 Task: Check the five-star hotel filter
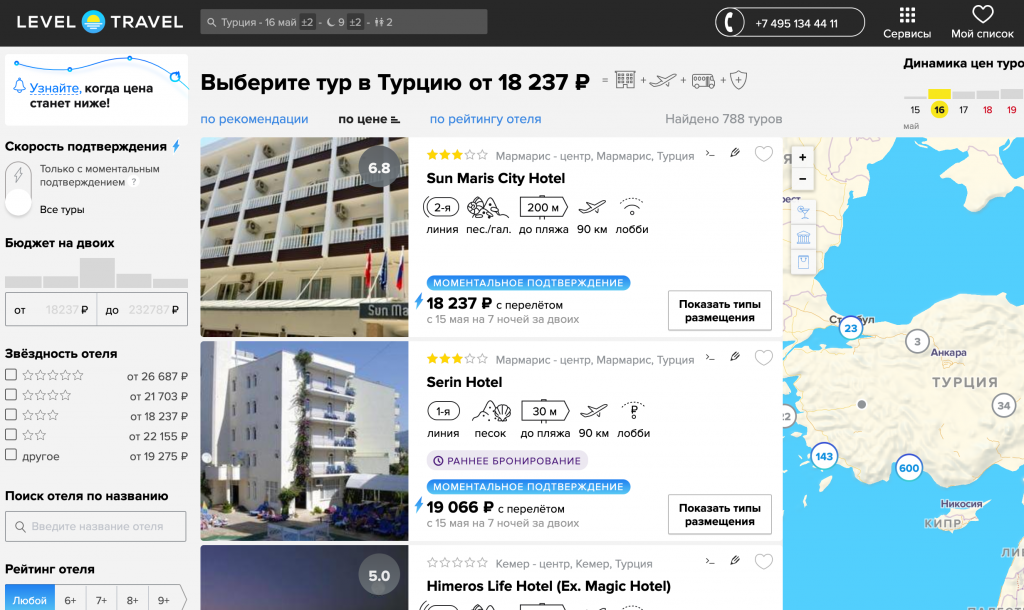(x=10, y=376)
